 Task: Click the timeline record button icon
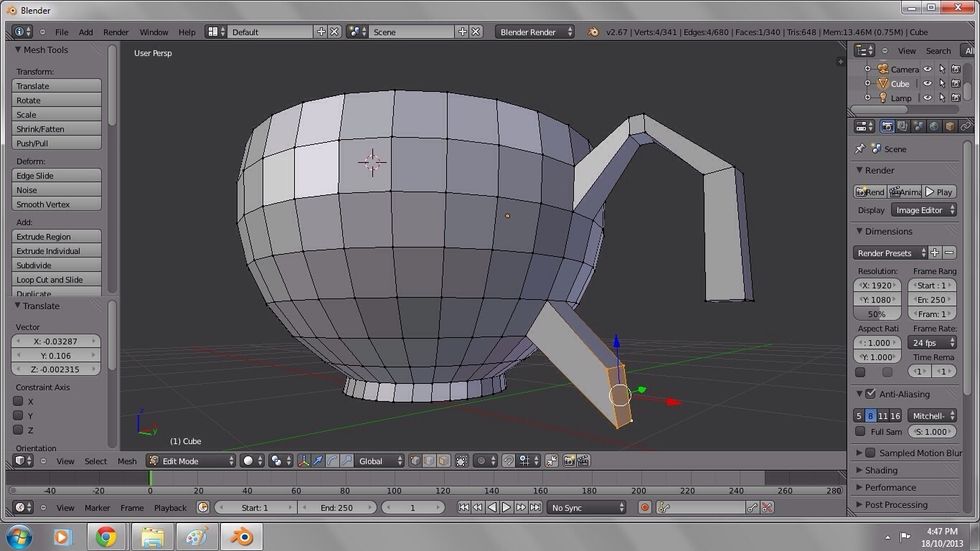(x=645, y=508)
